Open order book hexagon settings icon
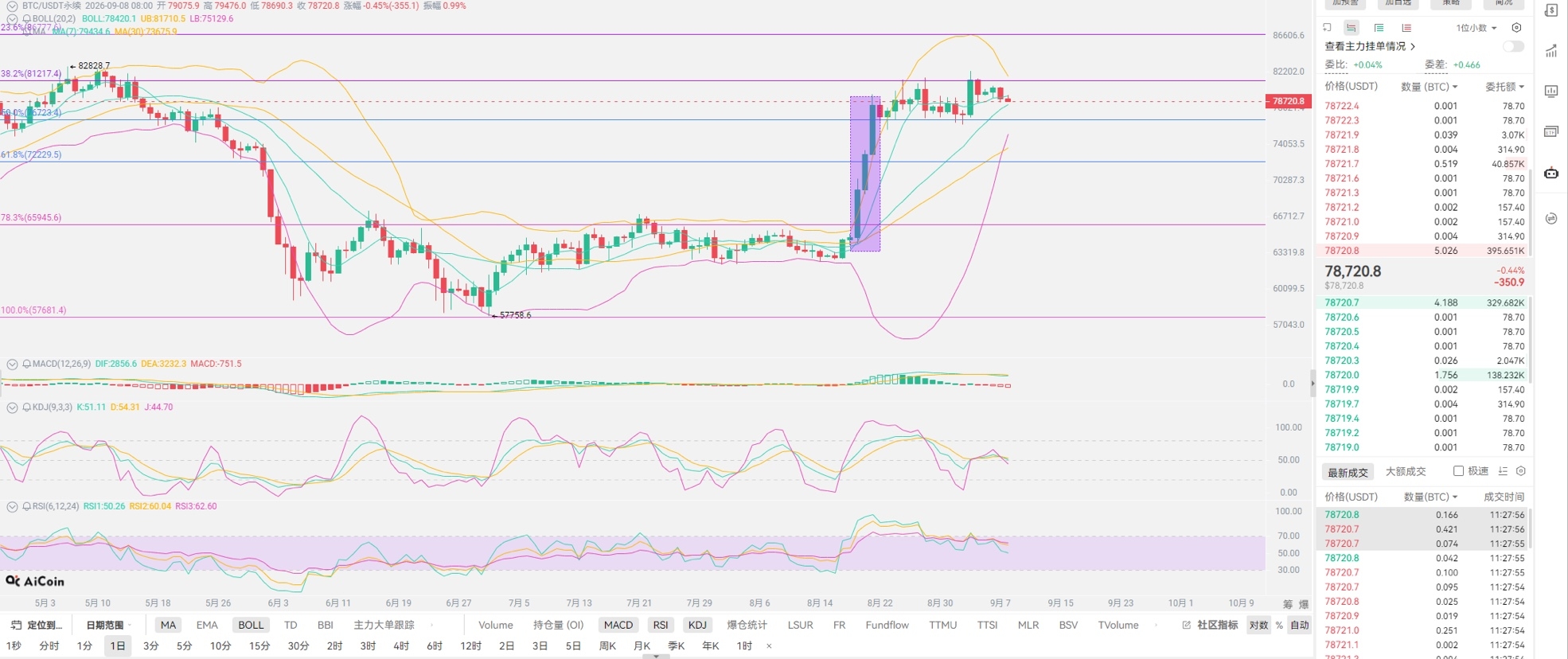Screen dimensions: 1568x659 click(x=1516, y=28)
